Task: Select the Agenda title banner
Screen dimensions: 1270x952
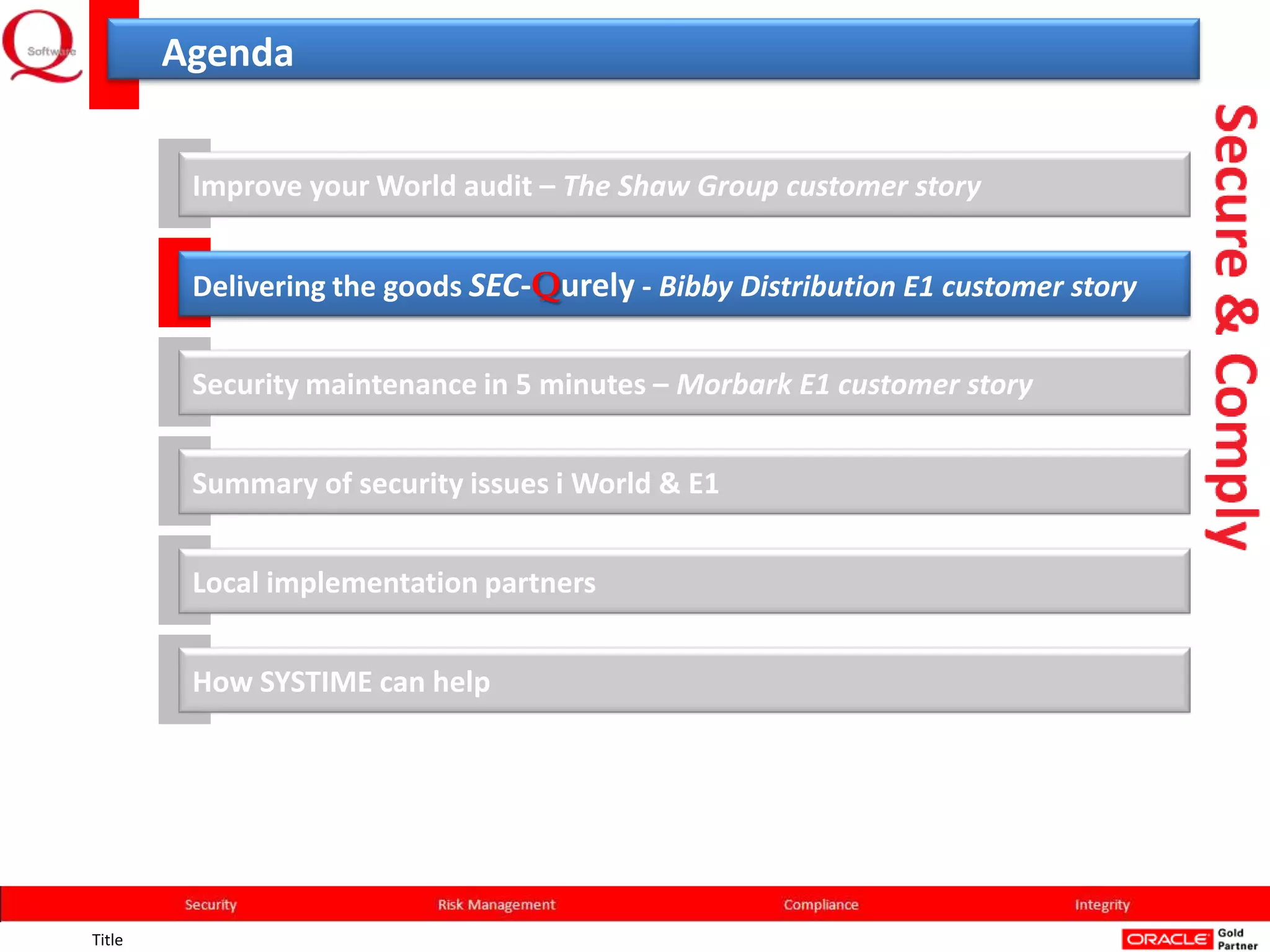Action: click(x=654, y=50)
